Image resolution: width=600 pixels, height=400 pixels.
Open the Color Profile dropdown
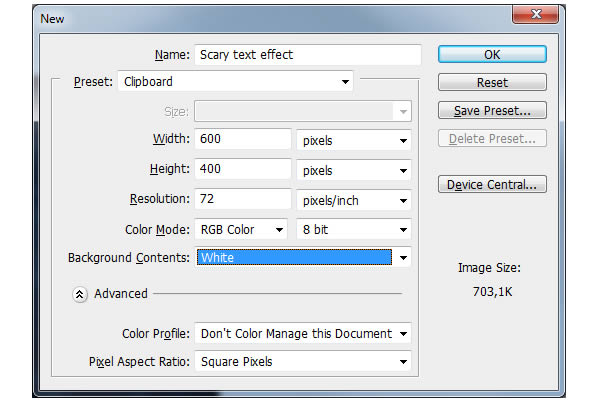(303, 333)
